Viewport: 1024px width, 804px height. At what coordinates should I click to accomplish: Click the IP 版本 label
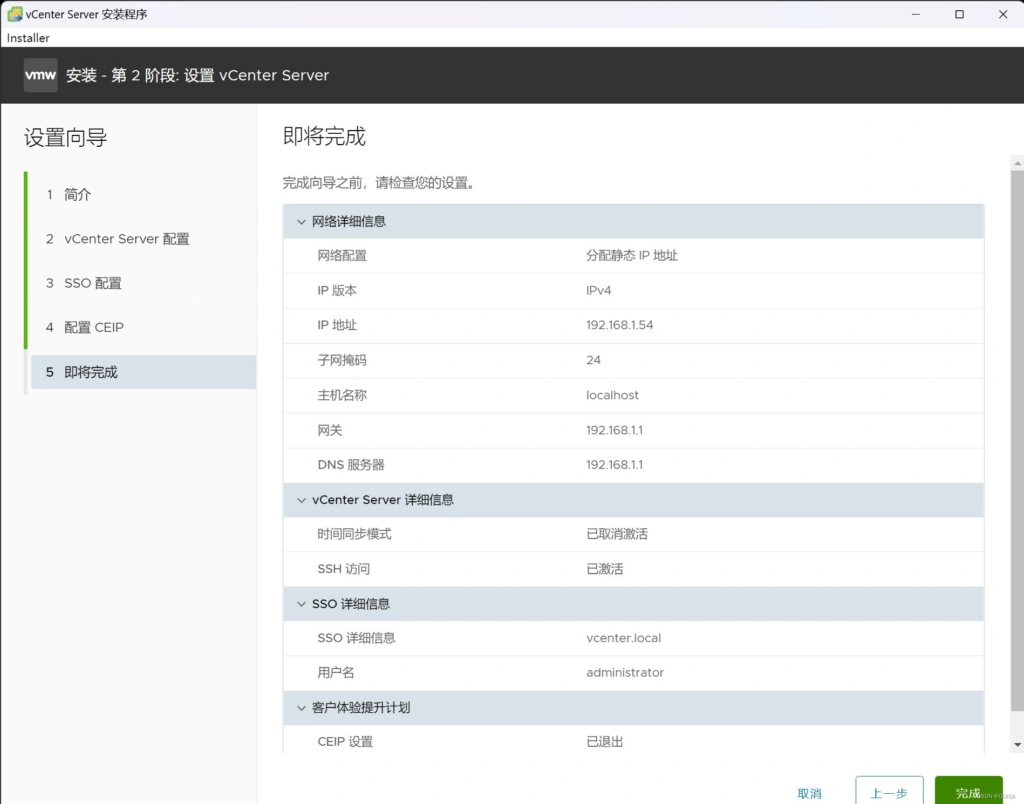click(337, 291)
